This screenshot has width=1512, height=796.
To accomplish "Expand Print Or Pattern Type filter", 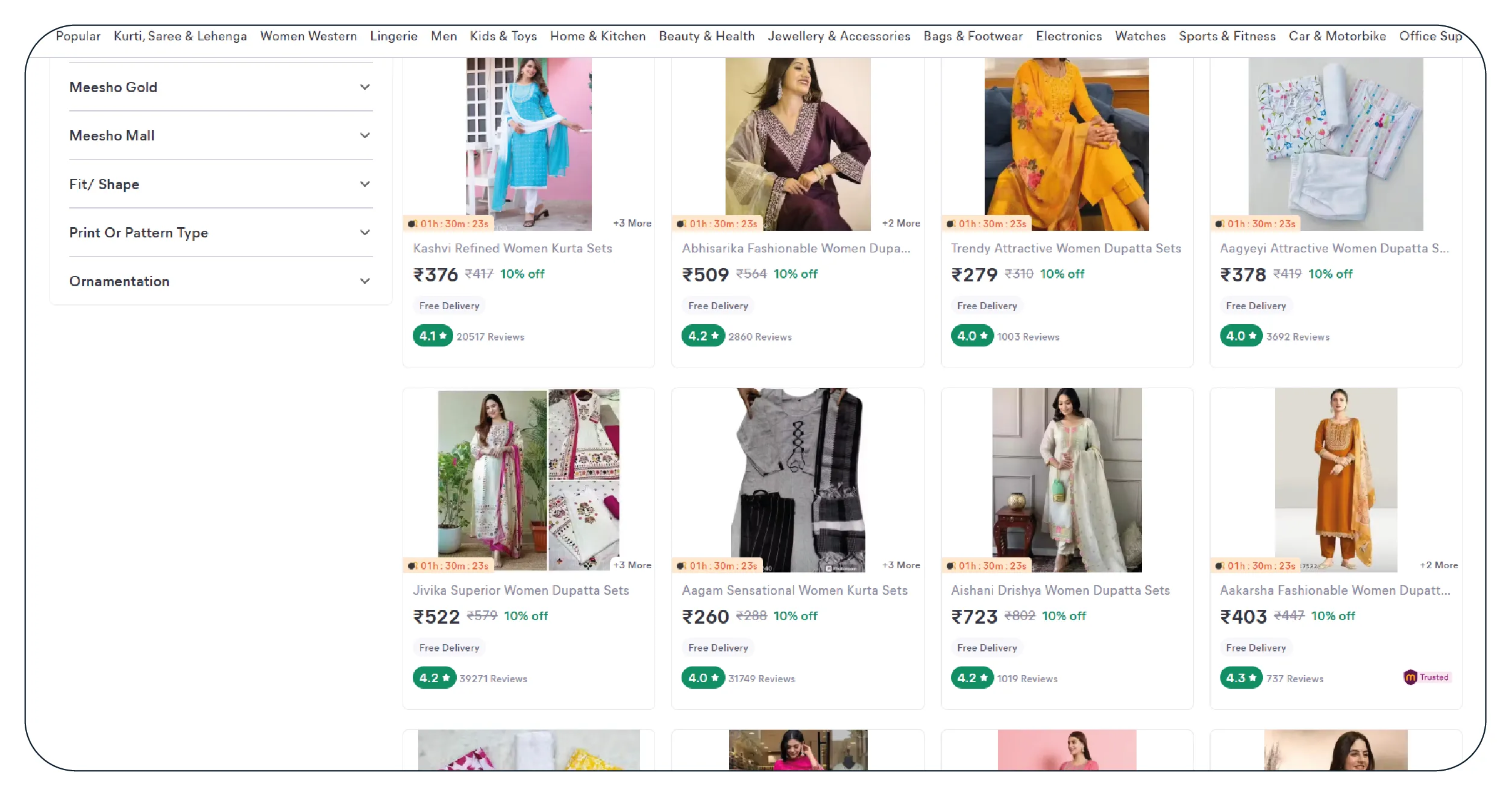I will 365,233.
